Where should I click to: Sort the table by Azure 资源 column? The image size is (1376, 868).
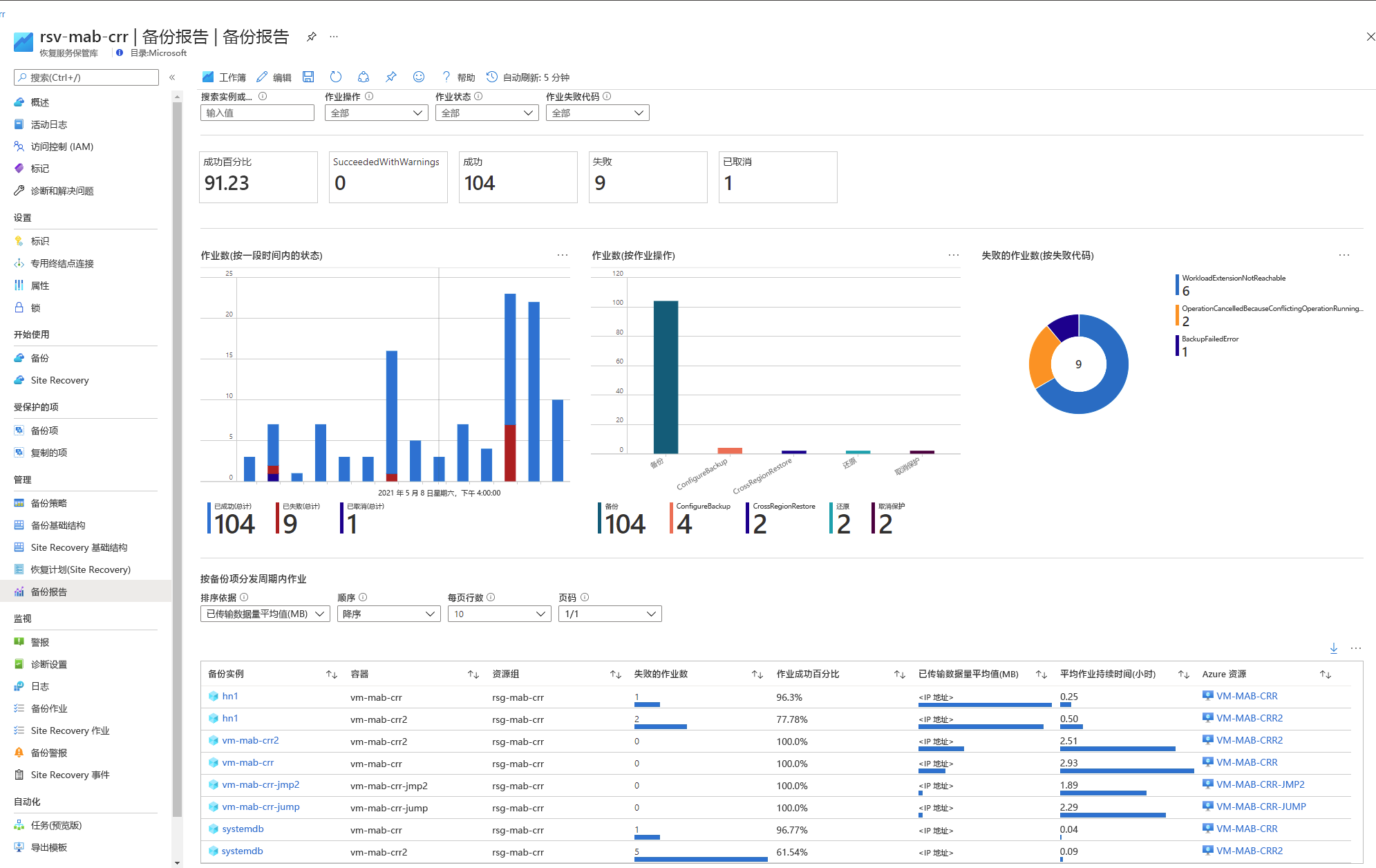tap(1326, 674)
